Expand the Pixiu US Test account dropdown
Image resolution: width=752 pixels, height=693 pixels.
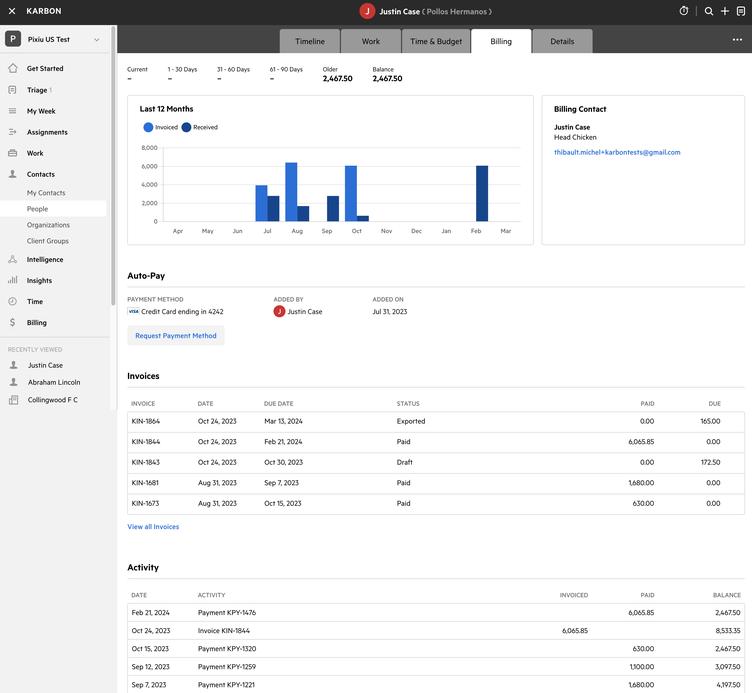coord(97,39)
